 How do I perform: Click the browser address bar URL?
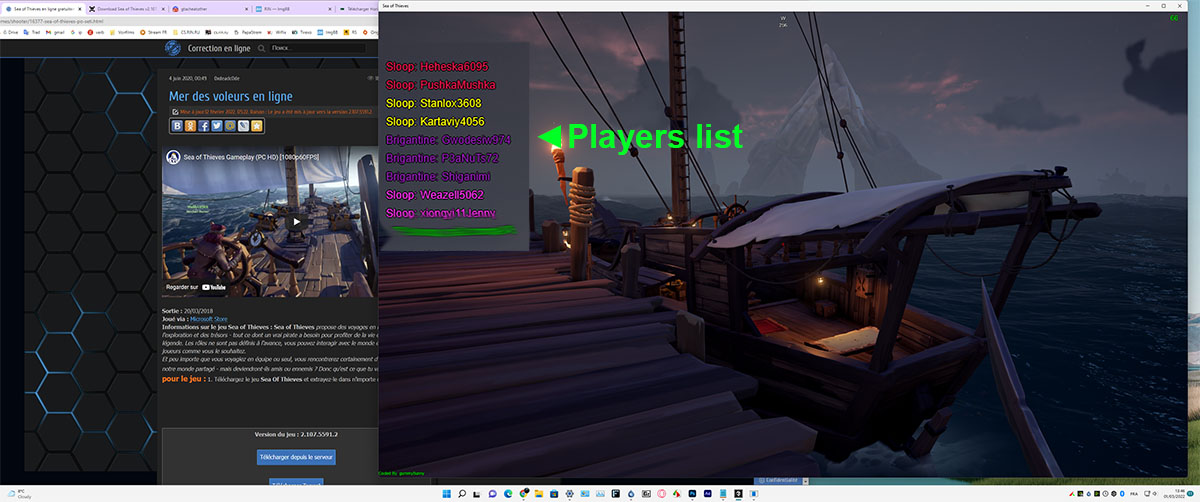tap(52, 21)
